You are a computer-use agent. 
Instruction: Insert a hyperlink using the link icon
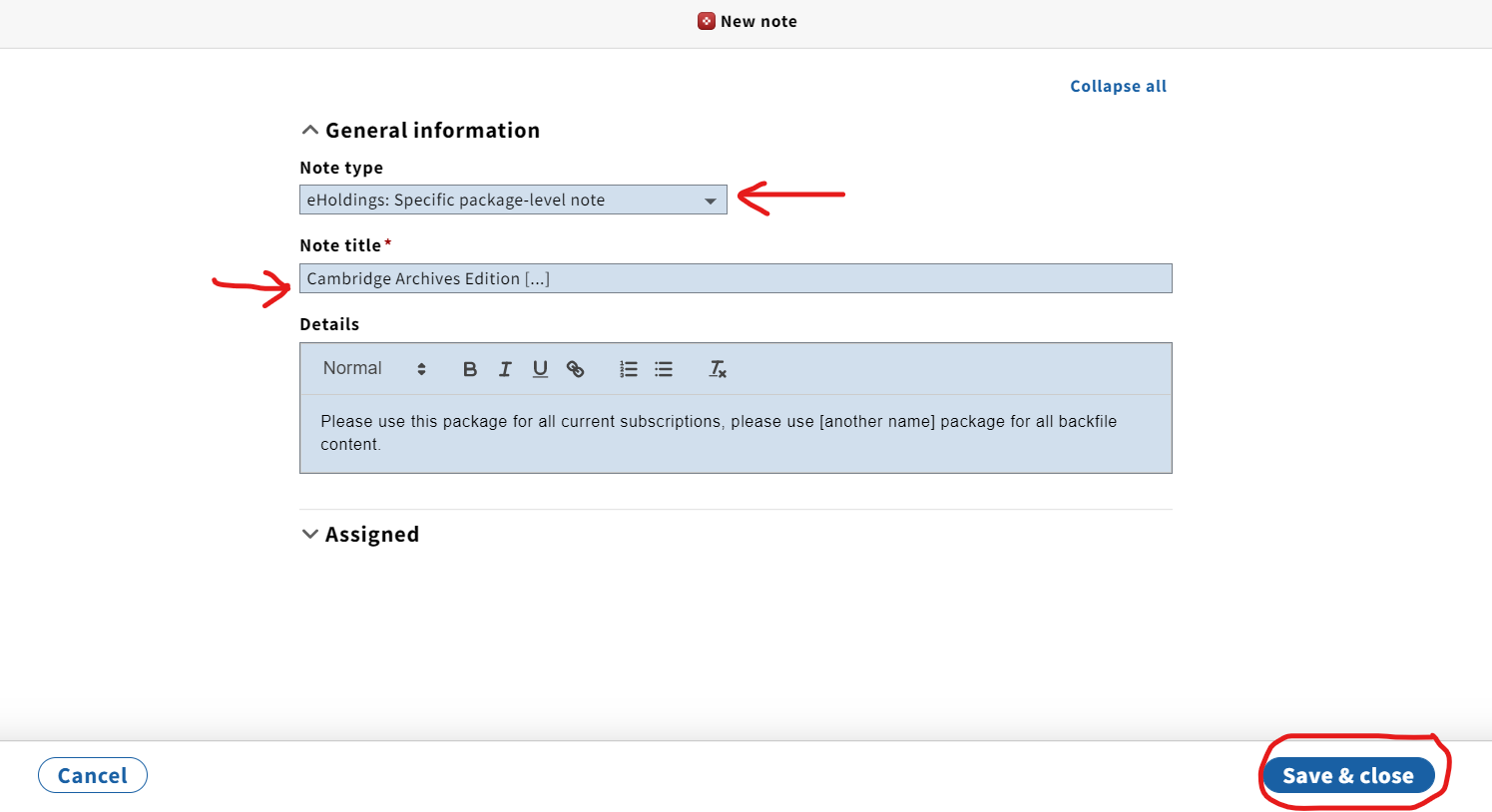[576, 369]
